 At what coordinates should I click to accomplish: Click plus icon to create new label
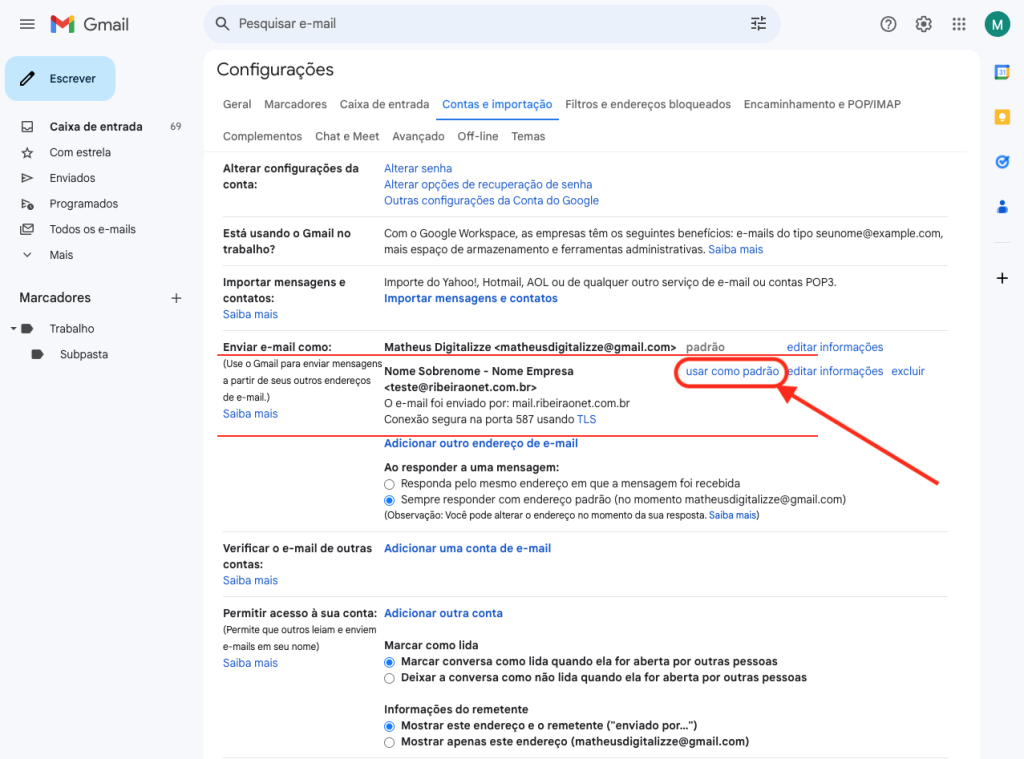pos(176,298)
